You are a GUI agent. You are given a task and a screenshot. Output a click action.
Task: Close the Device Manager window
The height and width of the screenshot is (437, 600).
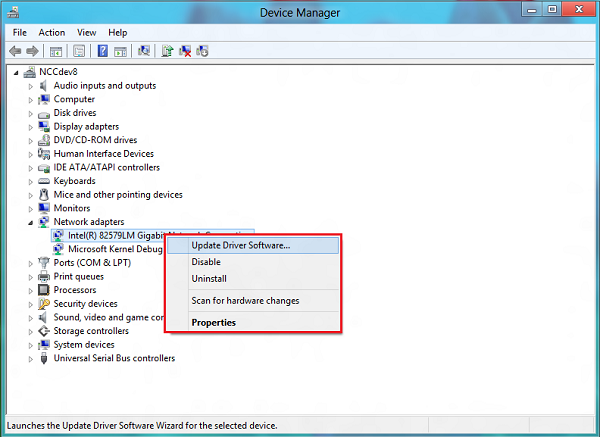tap(579, 9)
